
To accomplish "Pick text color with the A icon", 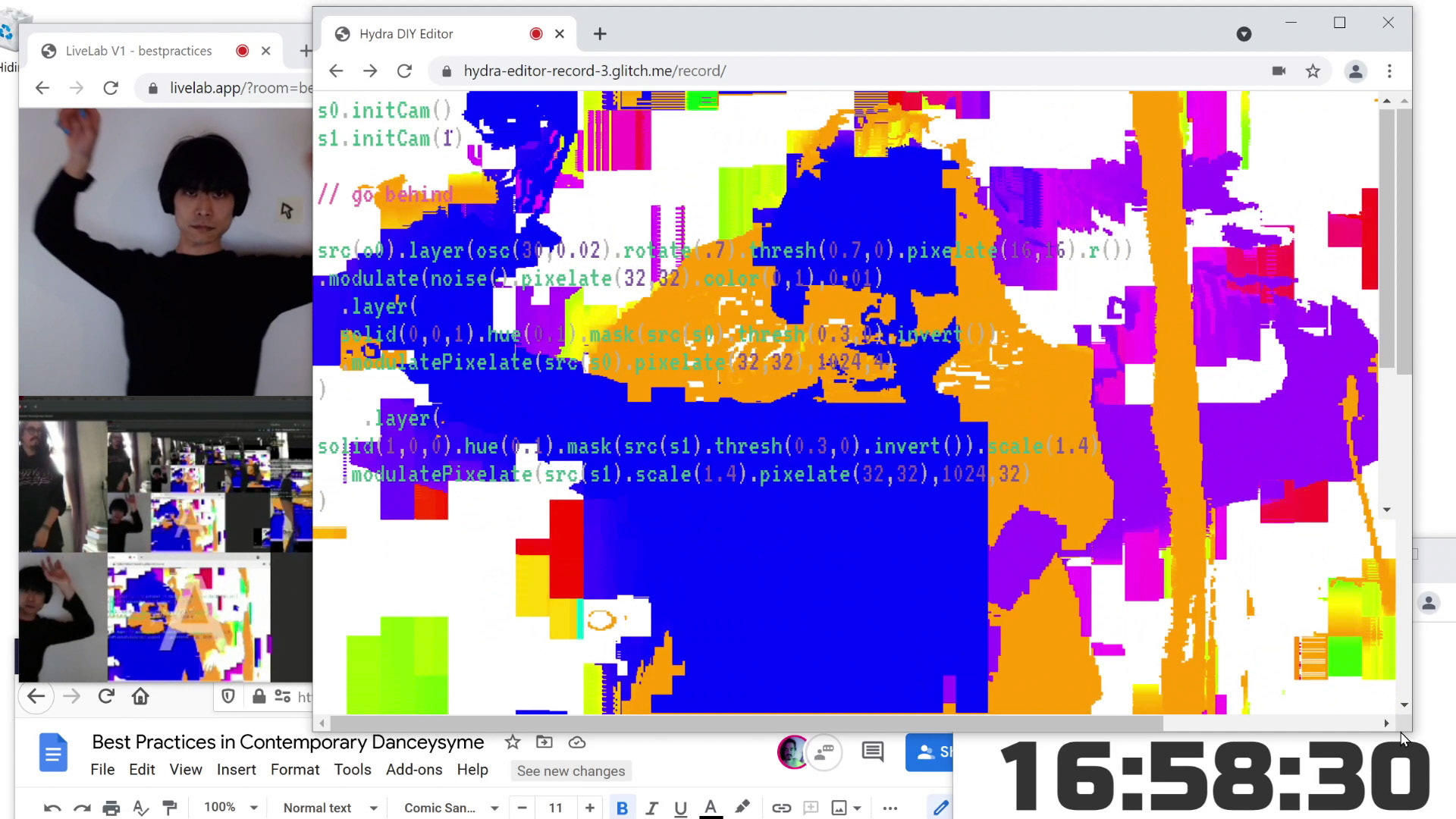I will (x=711, y=808).
